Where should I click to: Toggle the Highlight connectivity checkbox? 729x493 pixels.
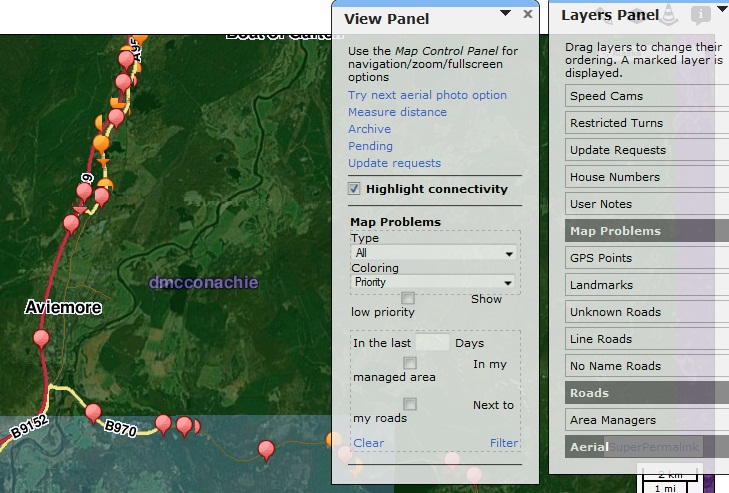pyautogui.click(x=354, y=188)
